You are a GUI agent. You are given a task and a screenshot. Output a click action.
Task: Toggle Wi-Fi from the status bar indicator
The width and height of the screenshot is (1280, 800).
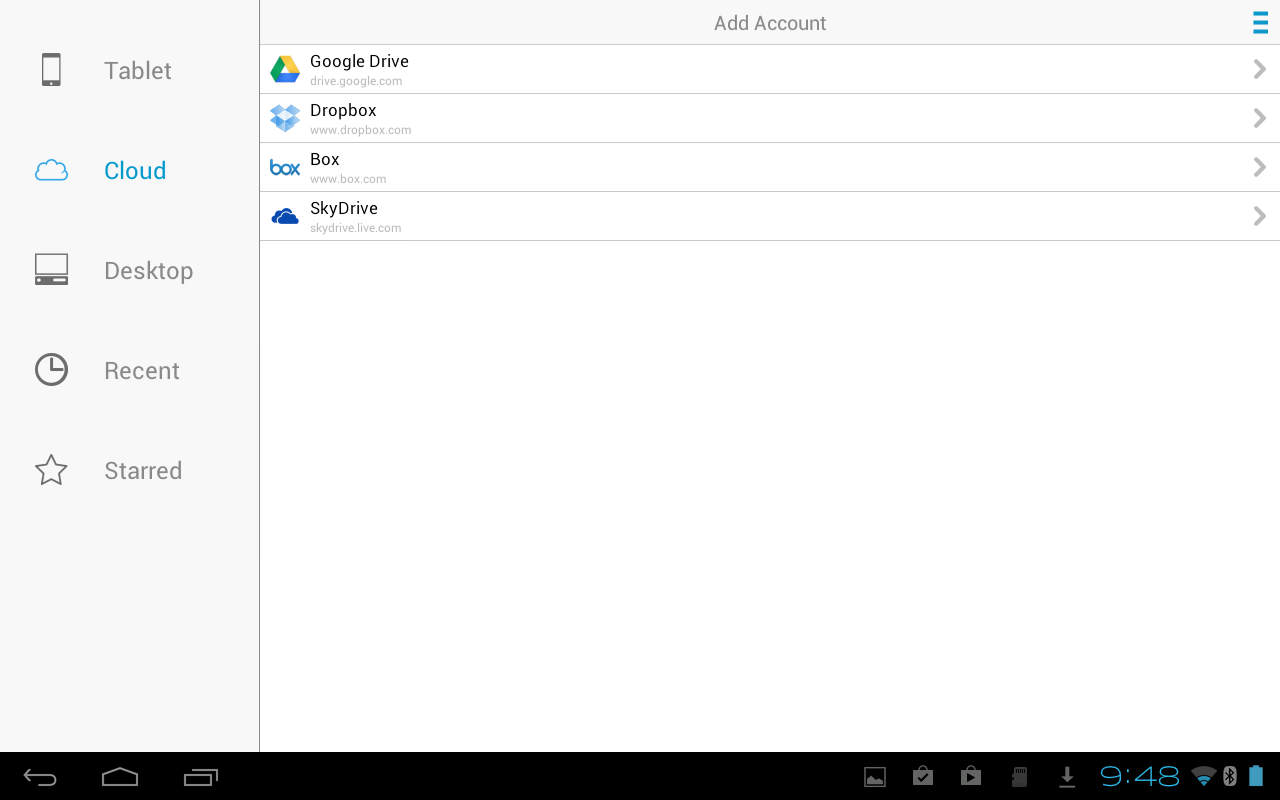tap(1202, 776)
